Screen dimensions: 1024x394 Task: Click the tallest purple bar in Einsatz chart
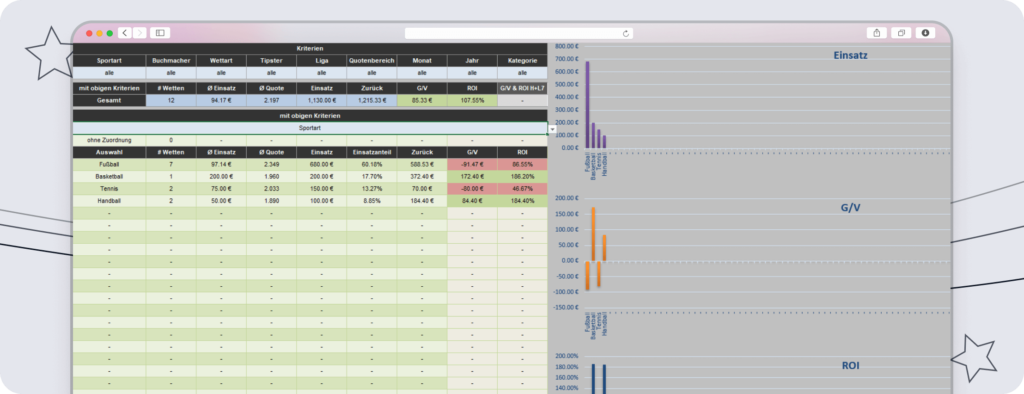click(x=587, y=105)
